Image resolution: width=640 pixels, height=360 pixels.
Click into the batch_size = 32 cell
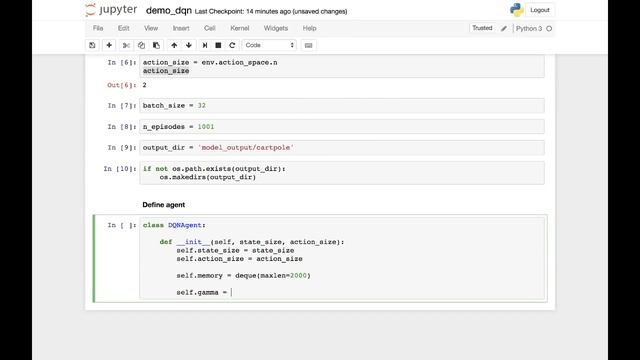[x=342, y=106]
